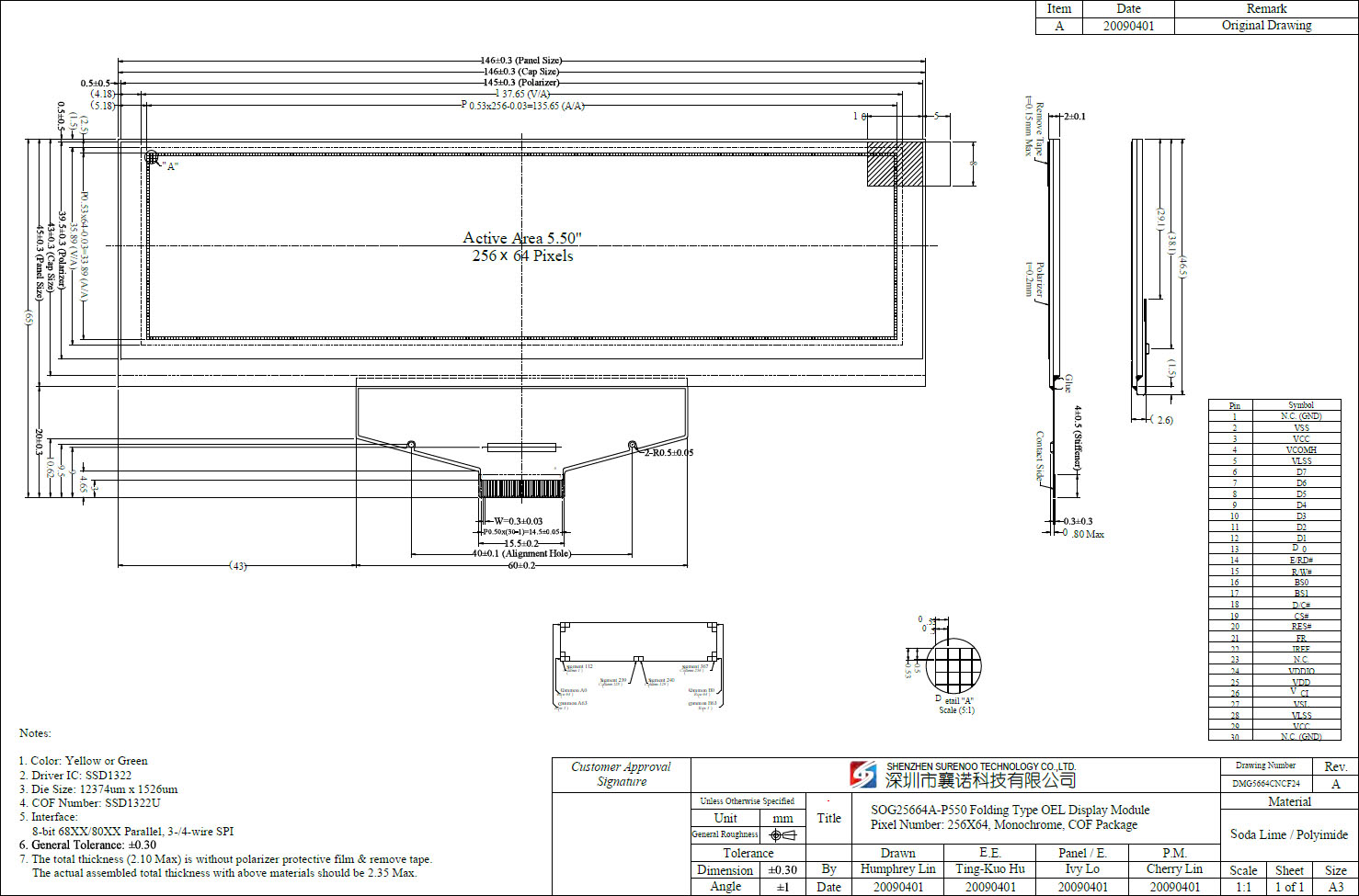The height and width of the screenshot is (896, 1359).
Task: Select drawing number DMG5664CNCF24
Action: pos(1266,784)
